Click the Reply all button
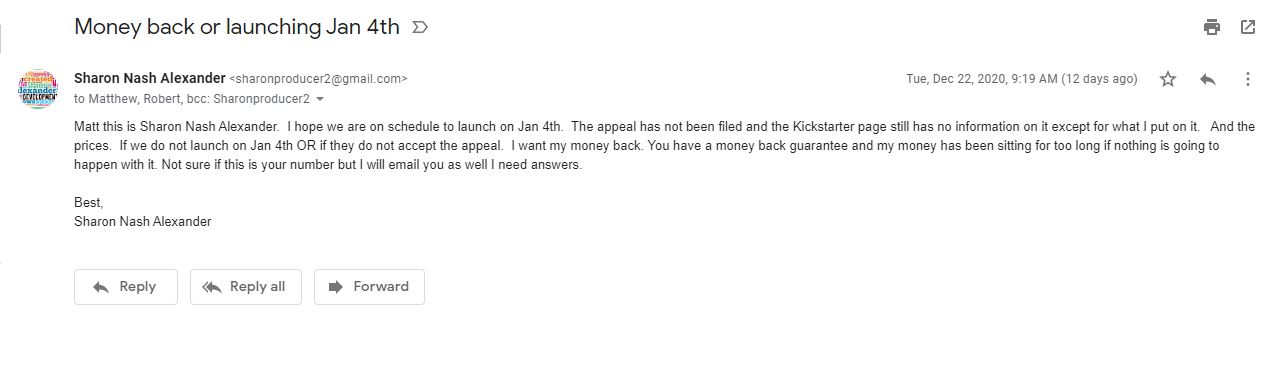1273x373 pixels. point(246,287)
